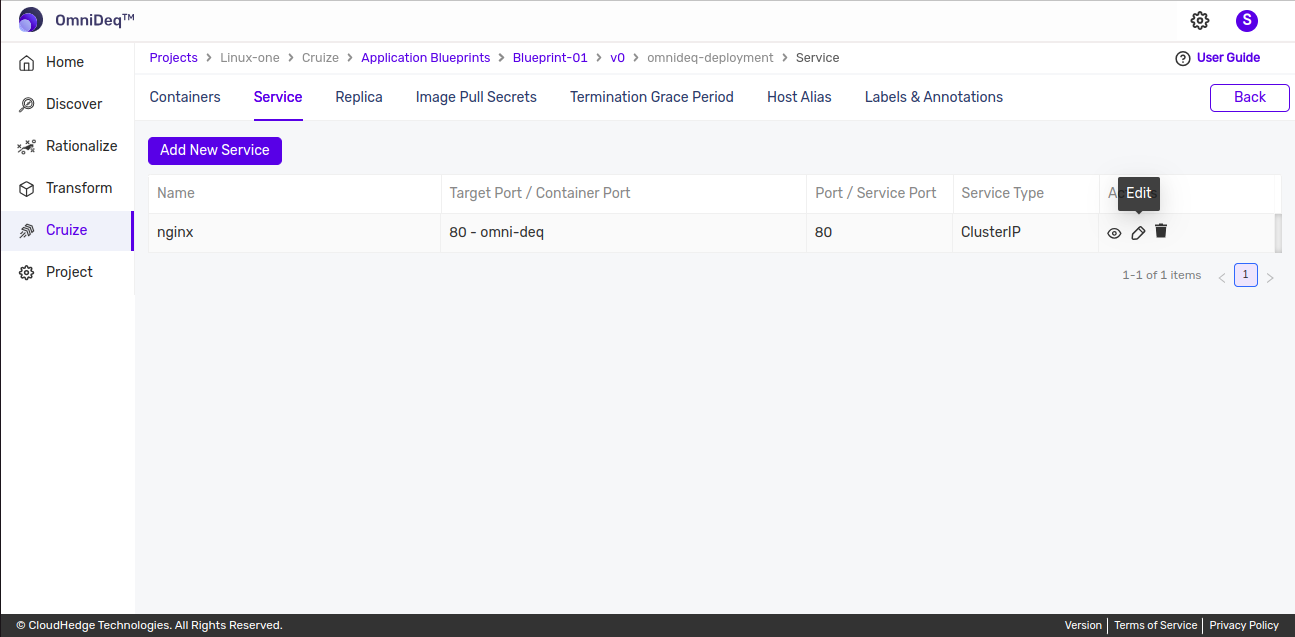Click the 1-1 of 1 items text

coord(1162,275)
